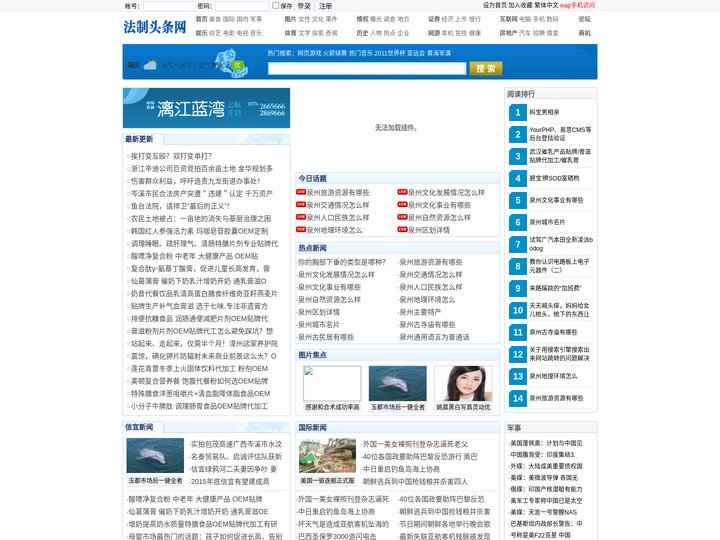Click rank number 14 badge in 阅读排行
The image size is (720, 540).
(518, 399)
